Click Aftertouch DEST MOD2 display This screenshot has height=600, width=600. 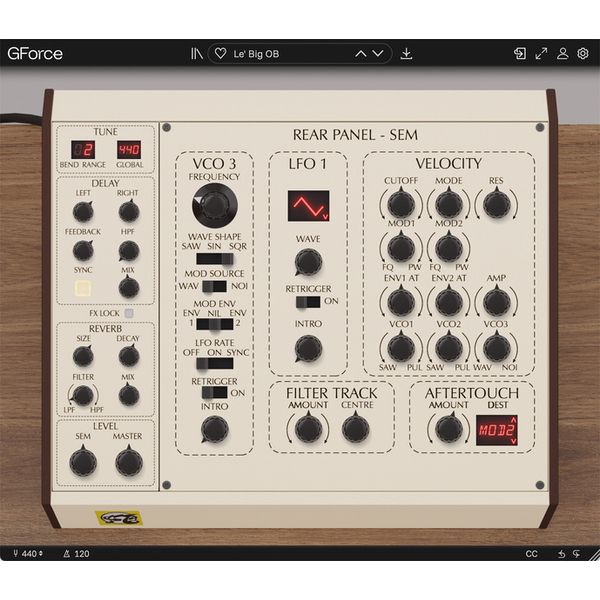[x=495, y=430]
